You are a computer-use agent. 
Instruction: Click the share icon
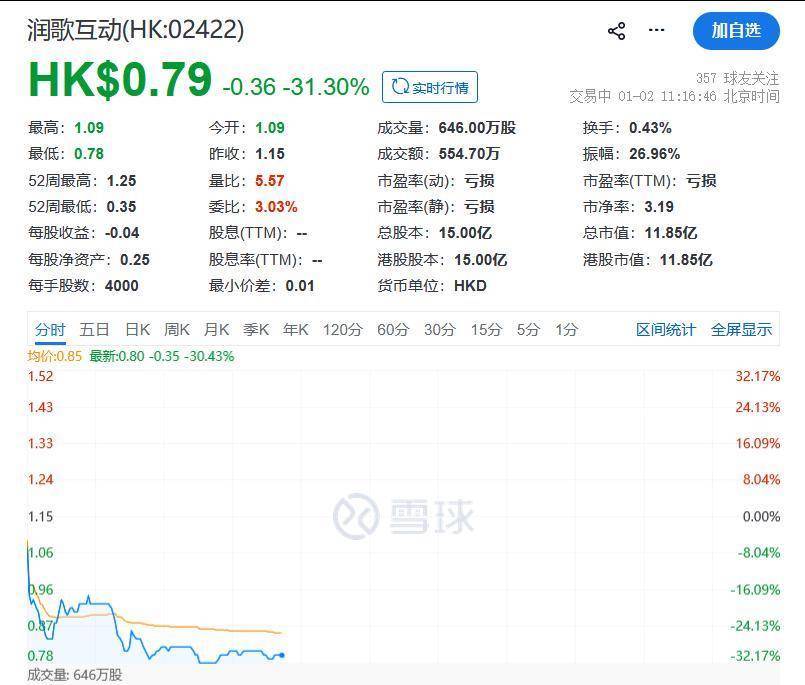tap(616, 31)
